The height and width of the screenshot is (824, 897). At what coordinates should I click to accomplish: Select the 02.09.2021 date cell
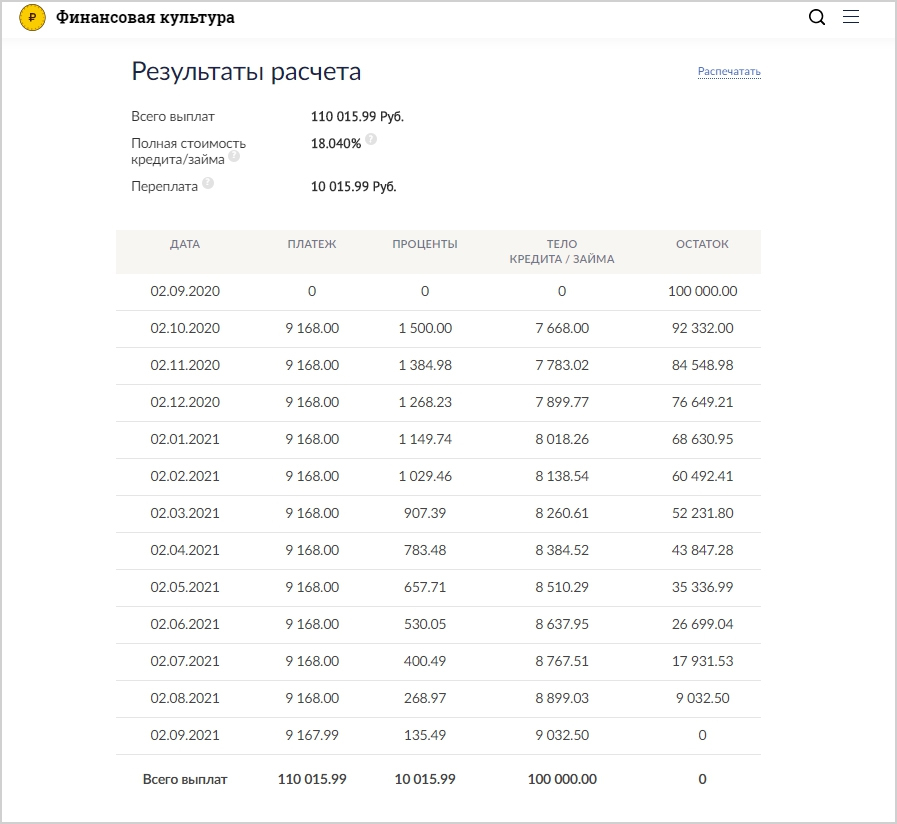pos(185,735)
